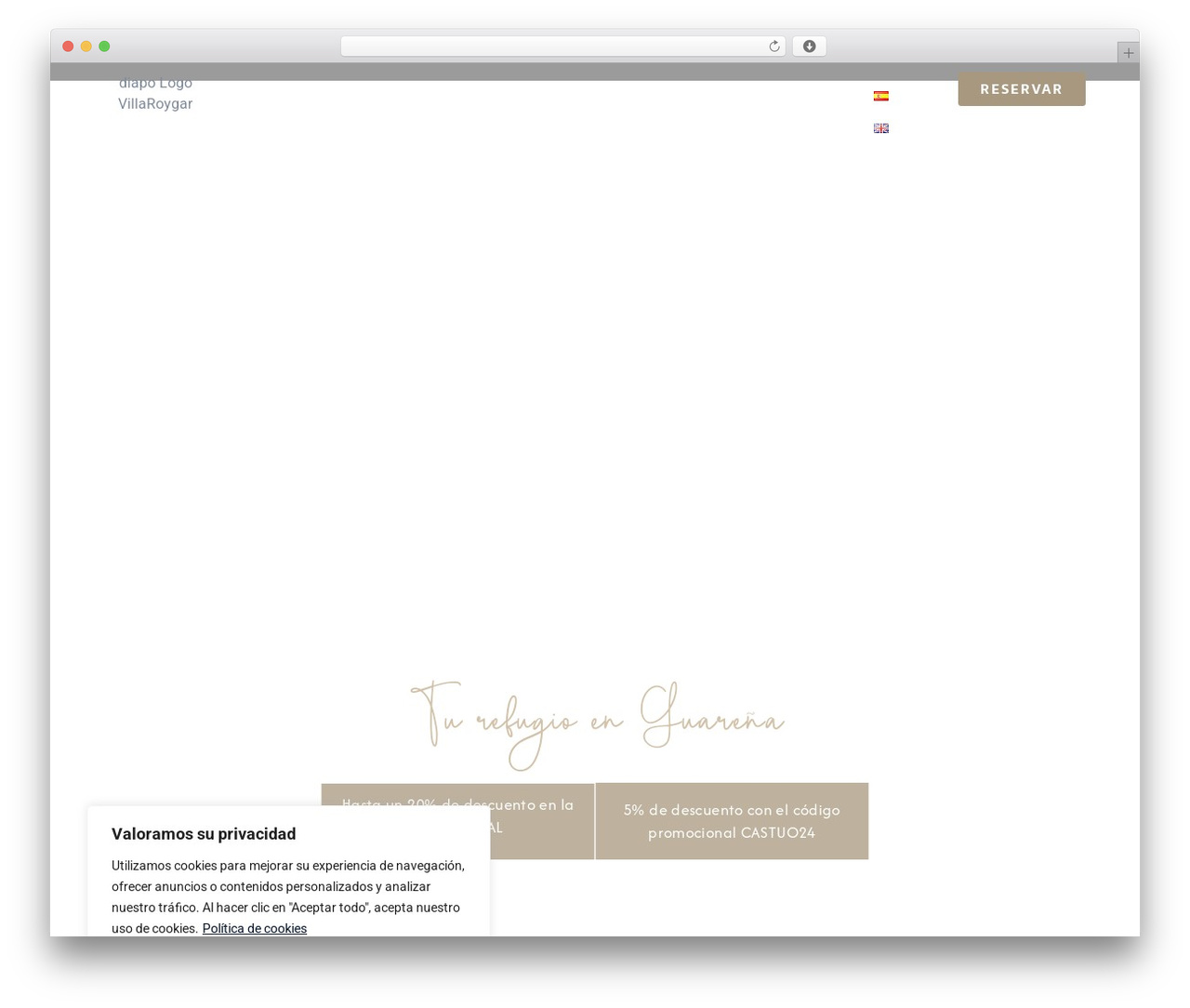Maximize the window with green button
1190x1008 pixels.
tap(104, 46)
